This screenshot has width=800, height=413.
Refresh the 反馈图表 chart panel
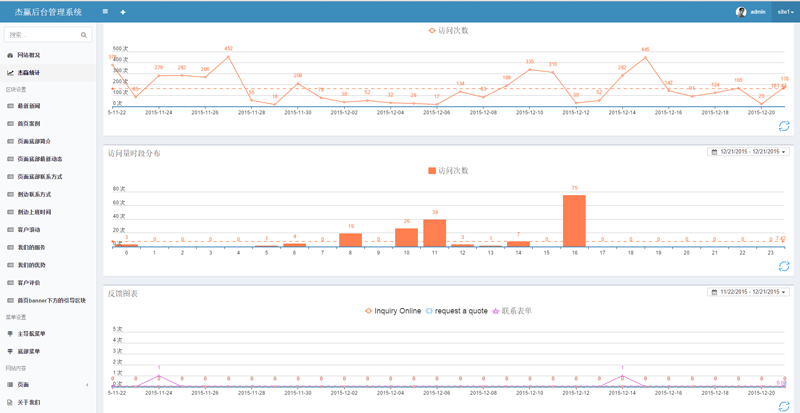pyautogui.click(x=784, y=406)
